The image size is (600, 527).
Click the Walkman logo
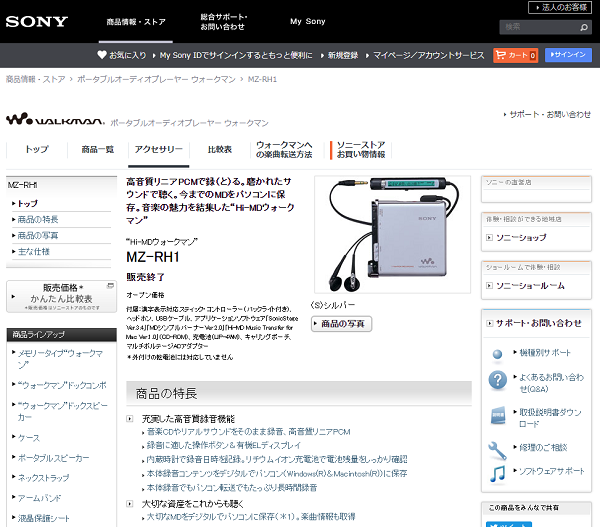click(55, 119)
